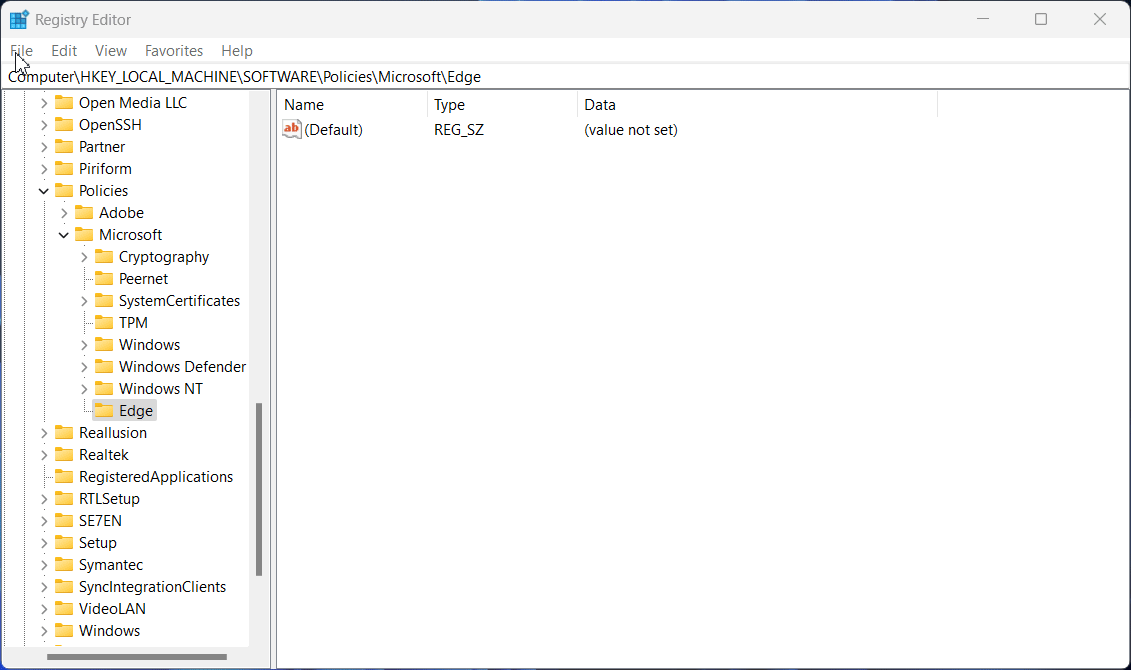
Task: Open the View menu
Action: click(110, 51)
